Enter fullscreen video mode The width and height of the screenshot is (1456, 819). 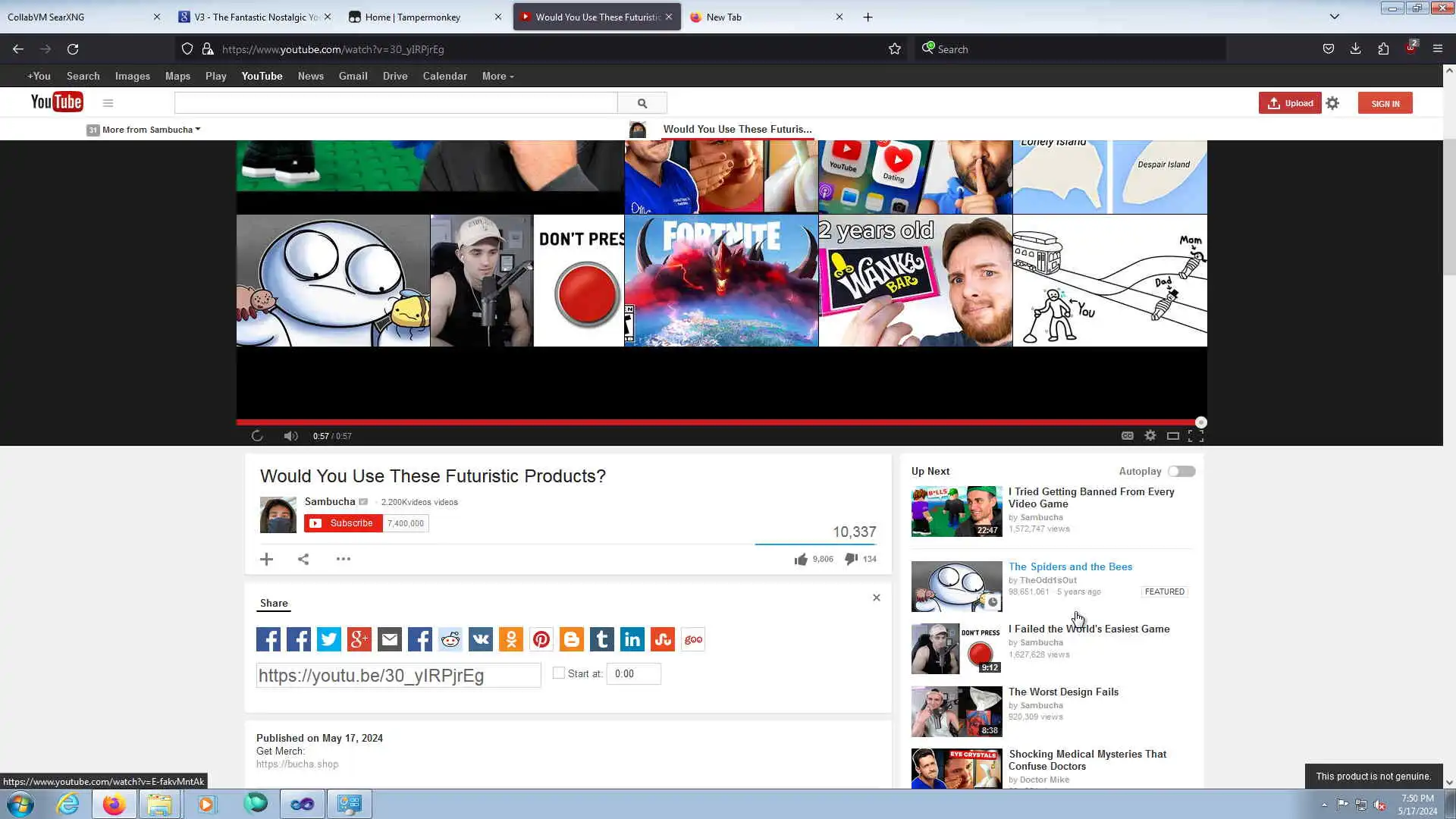point(1196,436)
